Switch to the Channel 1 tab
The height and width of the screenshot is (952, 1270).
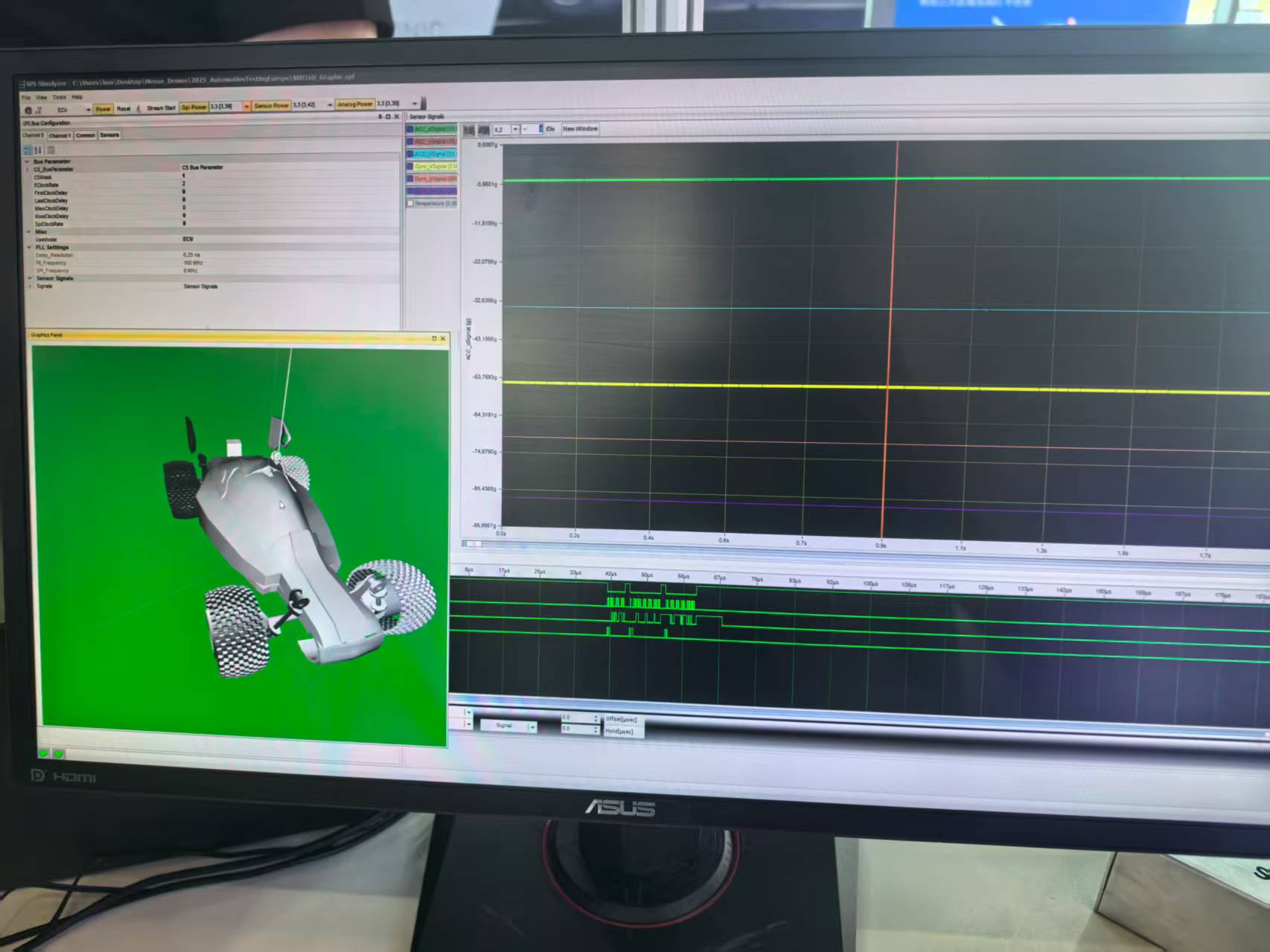(x=60, y=135)
